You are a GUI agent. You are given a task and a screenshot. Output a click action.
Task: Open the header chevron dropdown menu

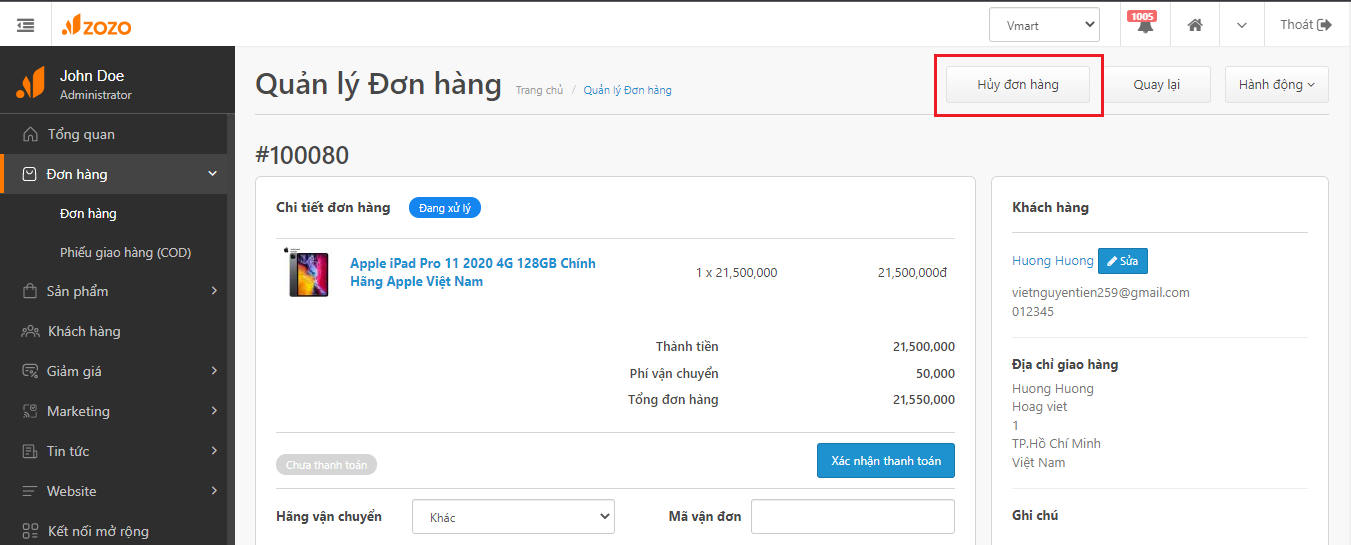pyautogui.click(x=1242, y=25)
